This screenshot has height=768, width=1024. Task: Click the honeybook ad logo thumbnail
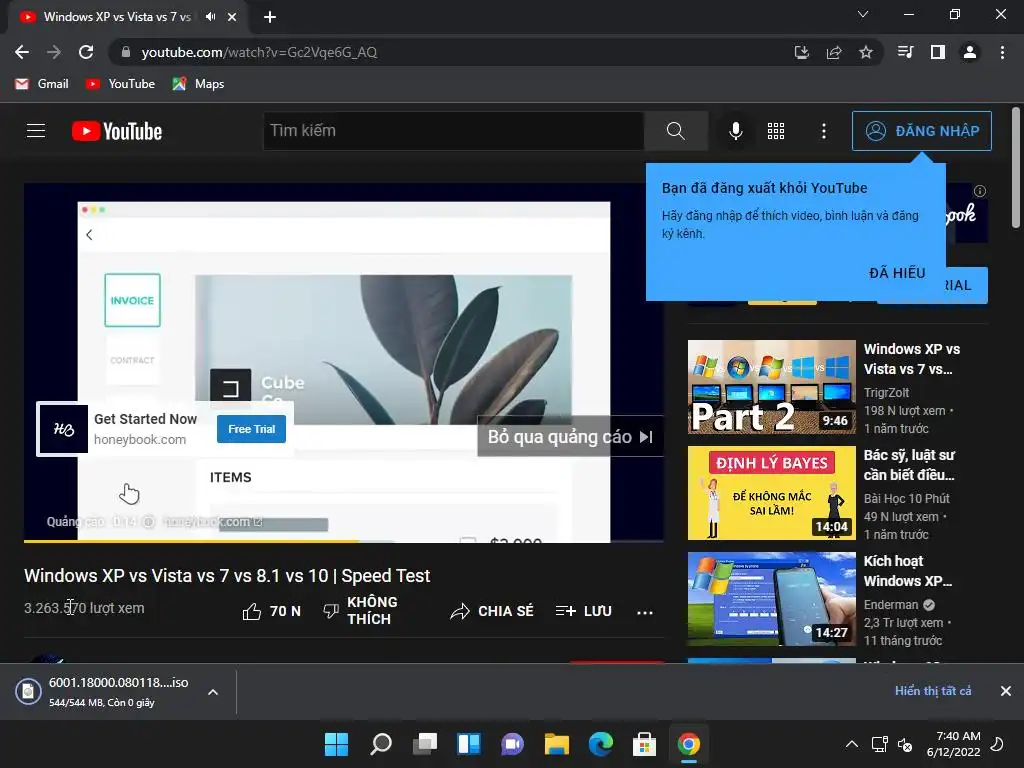pos(63,429)
